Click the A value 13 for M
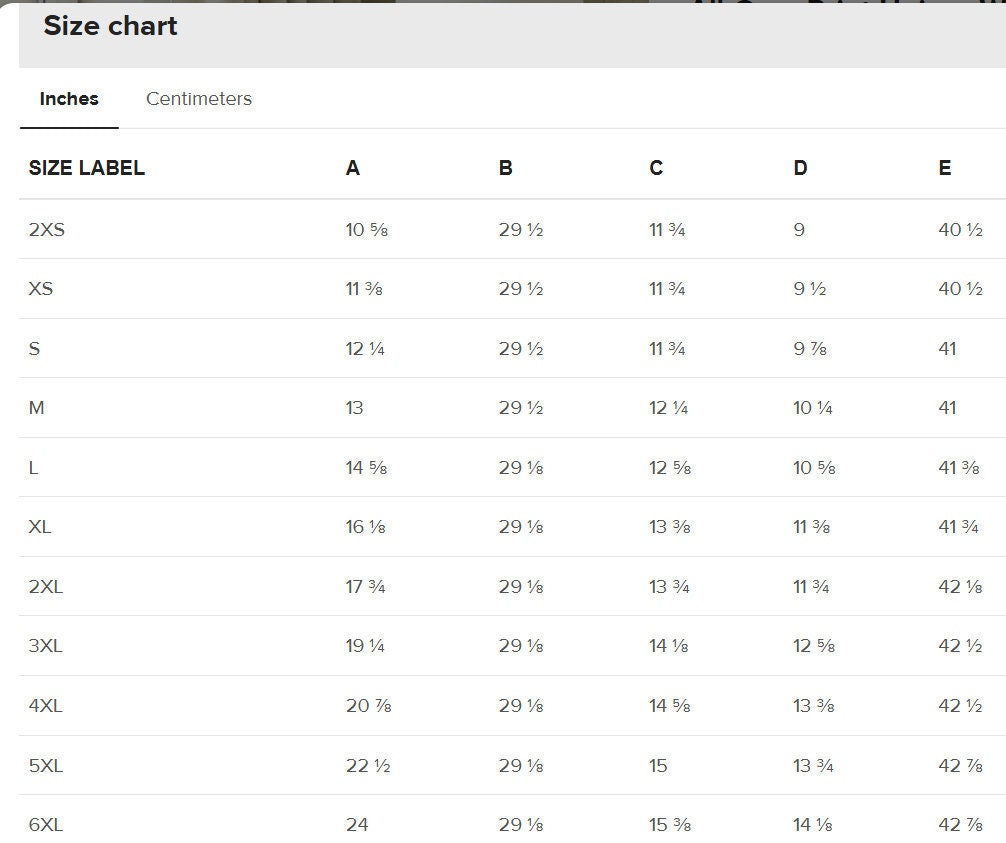 click(x=355, y=408)
